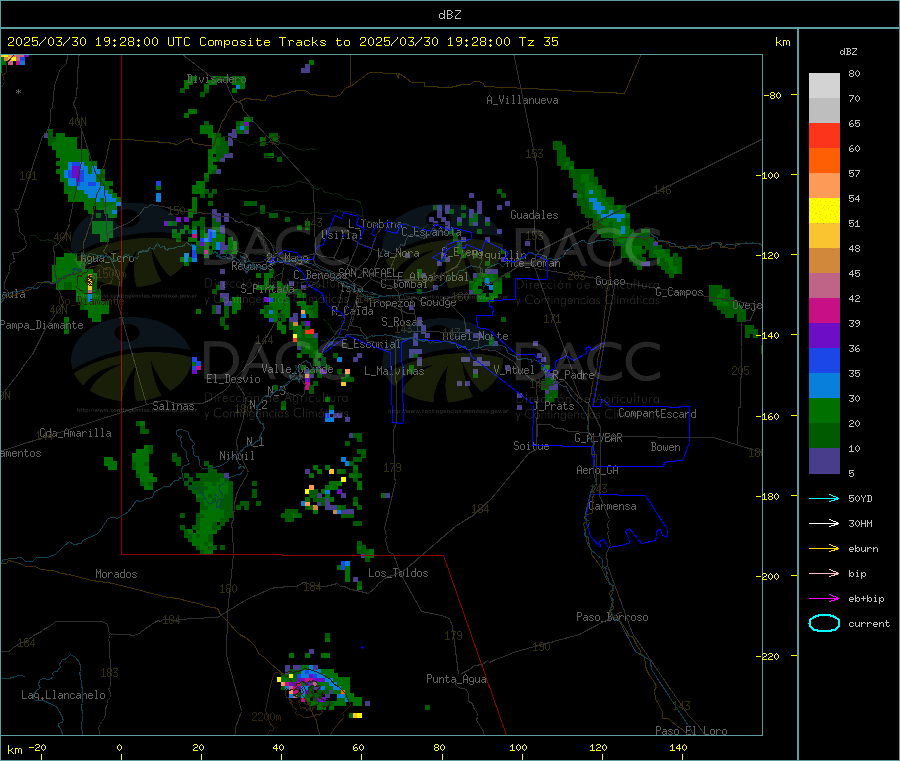
Task: Click the 'Salinas' map label
Action: 173,406
